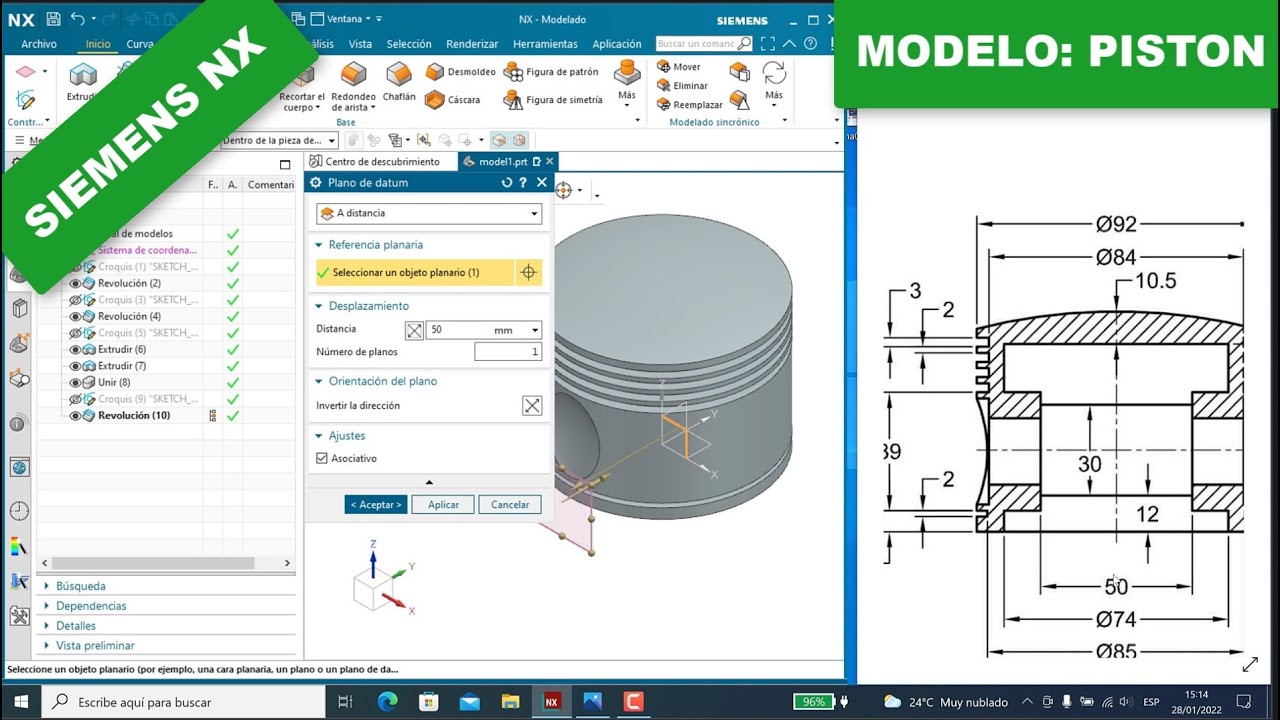Toggle the Asociativo checkbox
The width and height of the screenshot is (1280, 720).
tap(322, 458)
